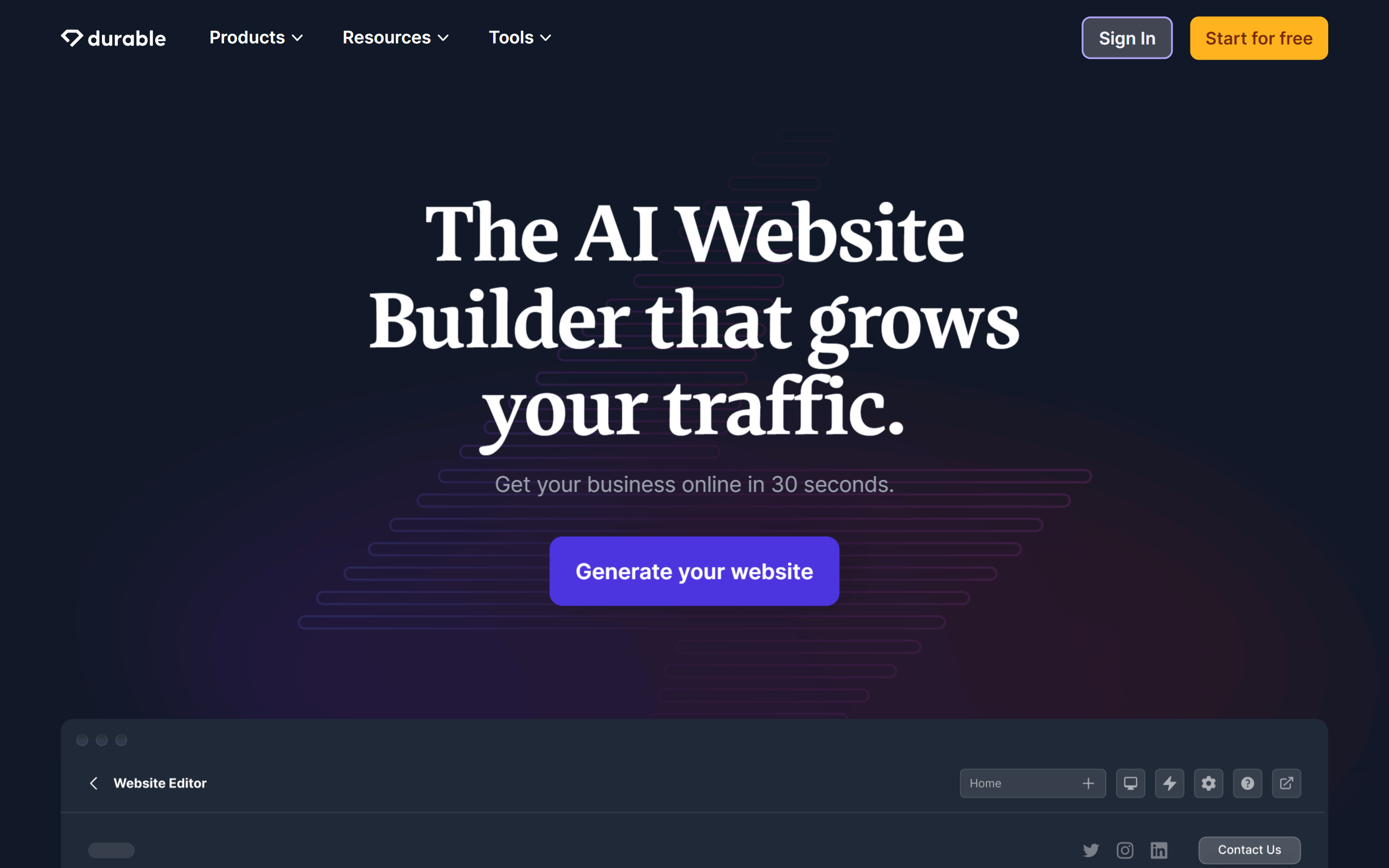The image size is (1389, 868).
Task: Click the desktop preview toggle icon
Action: click(1129, 783)
